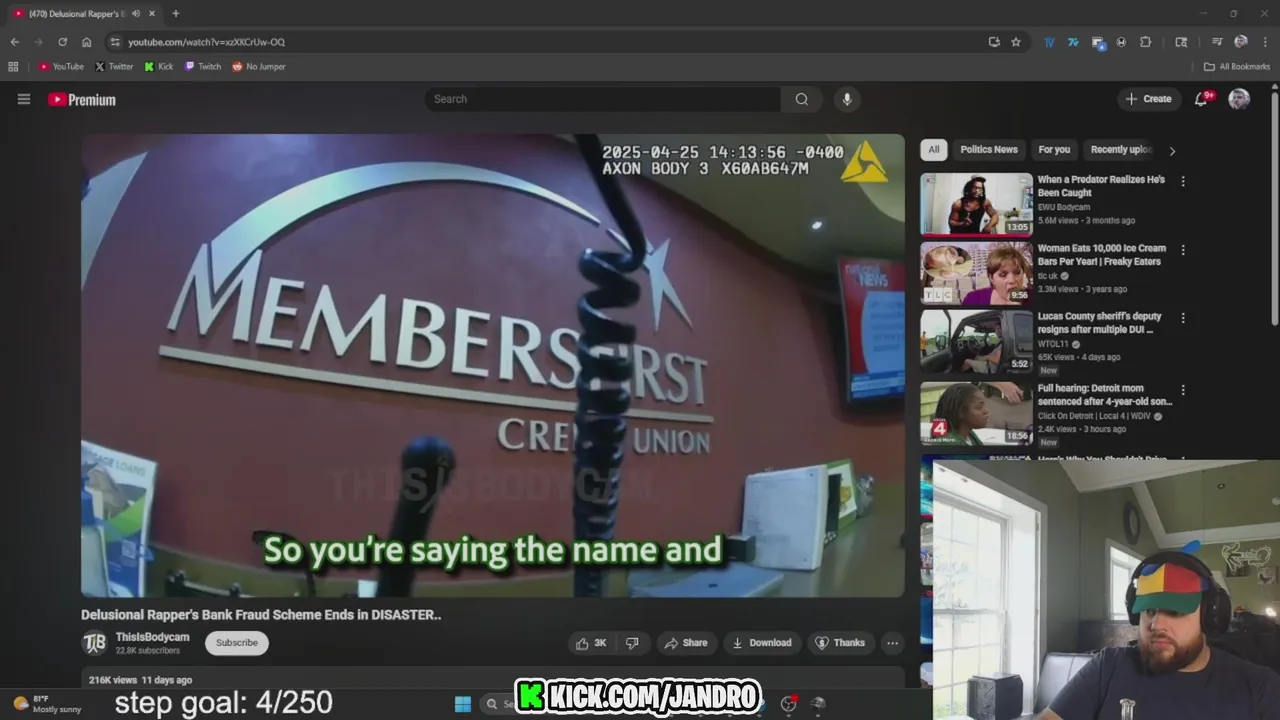This screenshot has width=1280, height=720.
Task: Click the video title "Delusional Rapper's Bank Fraud Scheme"
Action: 261,615
